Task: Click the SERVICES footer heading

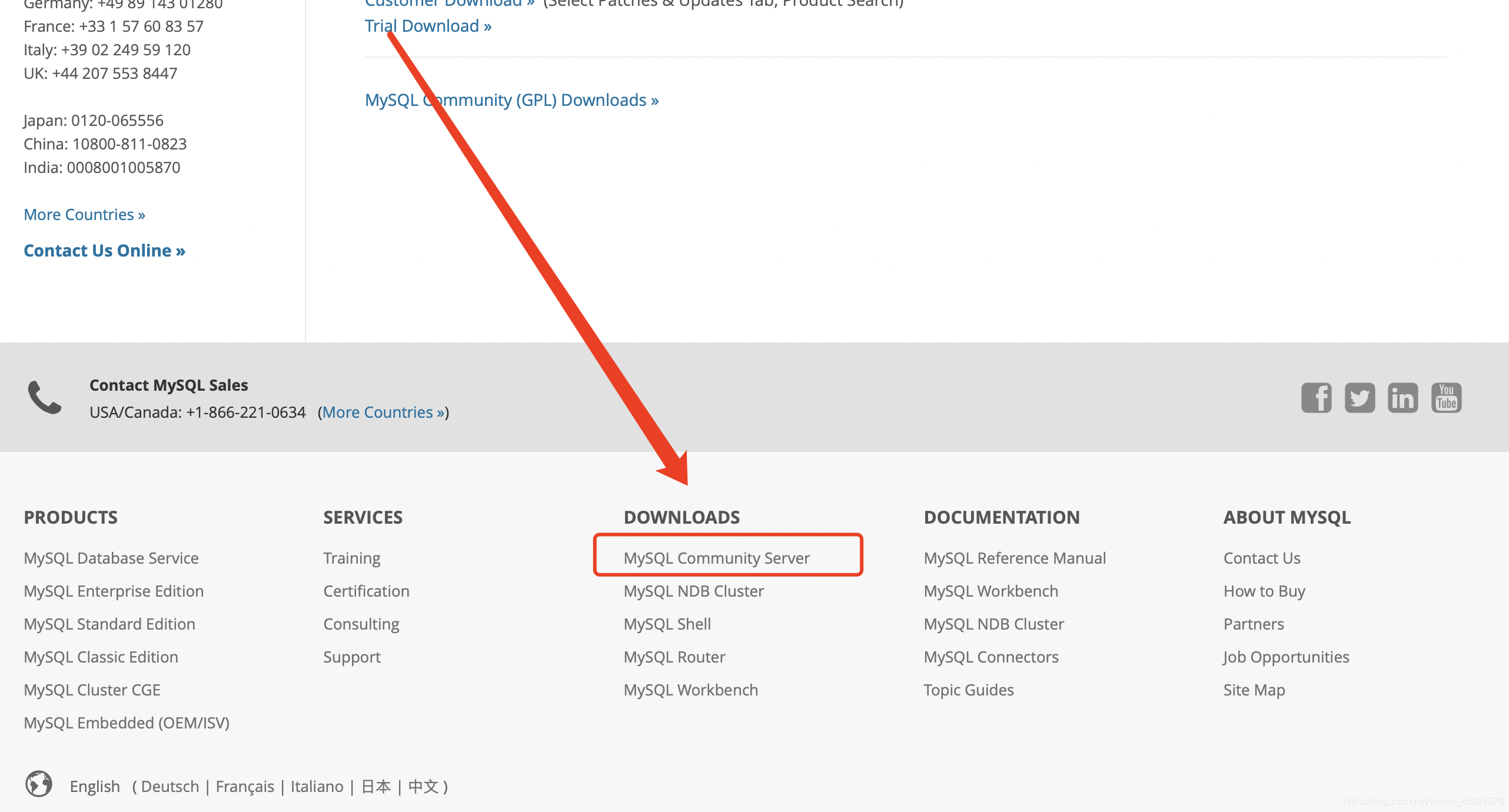Action: 363,517
